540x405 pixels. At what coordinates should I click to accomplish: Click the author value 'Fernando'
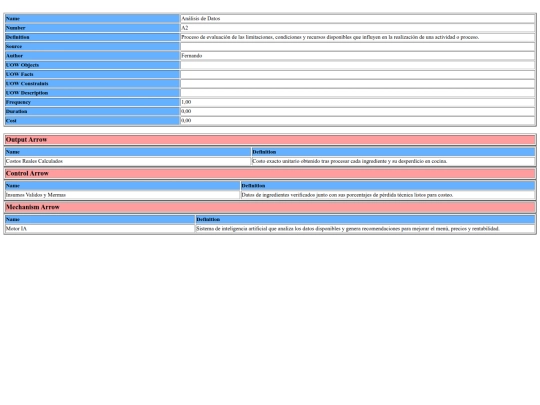point(191,56)
